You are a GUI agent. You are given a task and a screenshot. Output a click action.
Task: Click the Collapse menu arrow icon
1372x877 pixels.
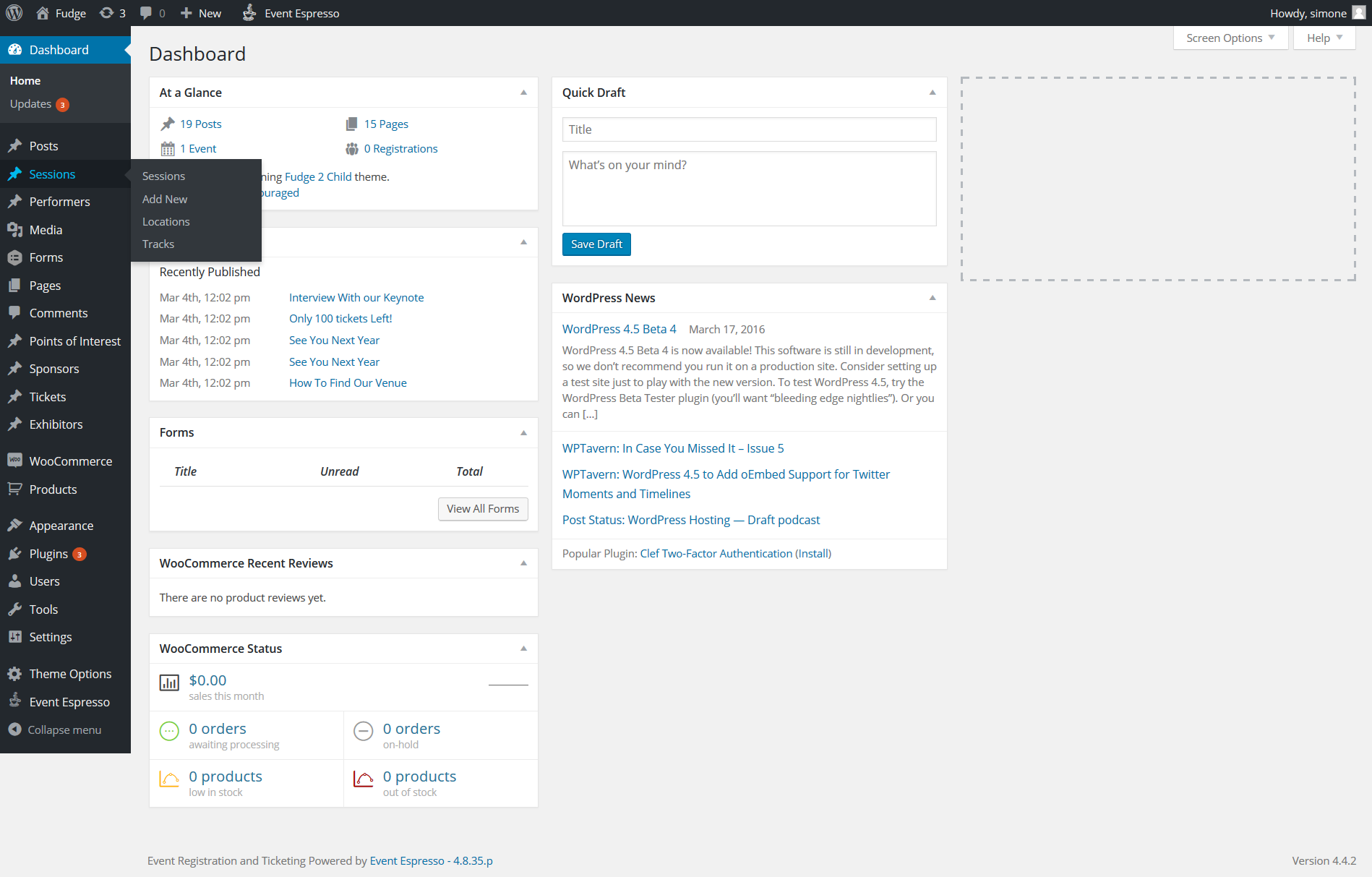[x=14, y=730]
